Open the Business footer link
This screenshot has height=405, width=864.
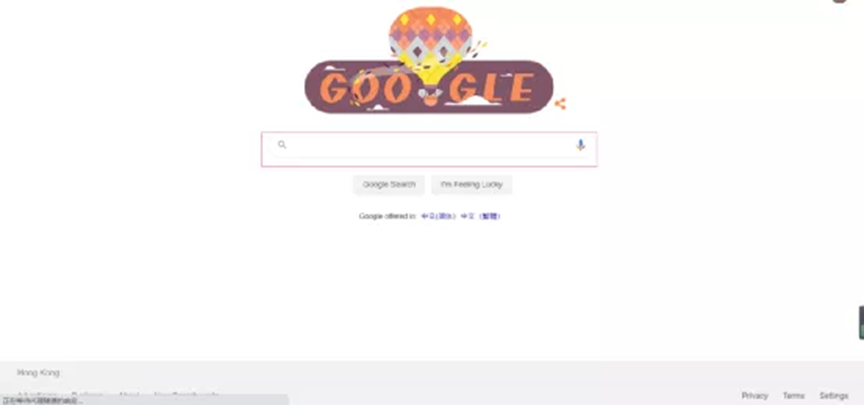pos(87,395)
